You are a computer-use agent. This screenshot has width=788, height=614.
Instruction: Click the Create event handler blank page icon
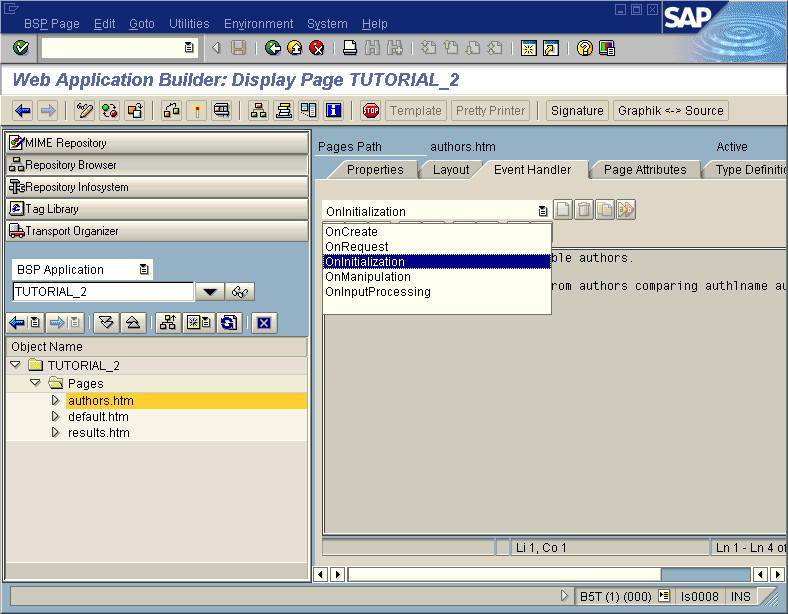pyautogui.click(x=563, y=210)
